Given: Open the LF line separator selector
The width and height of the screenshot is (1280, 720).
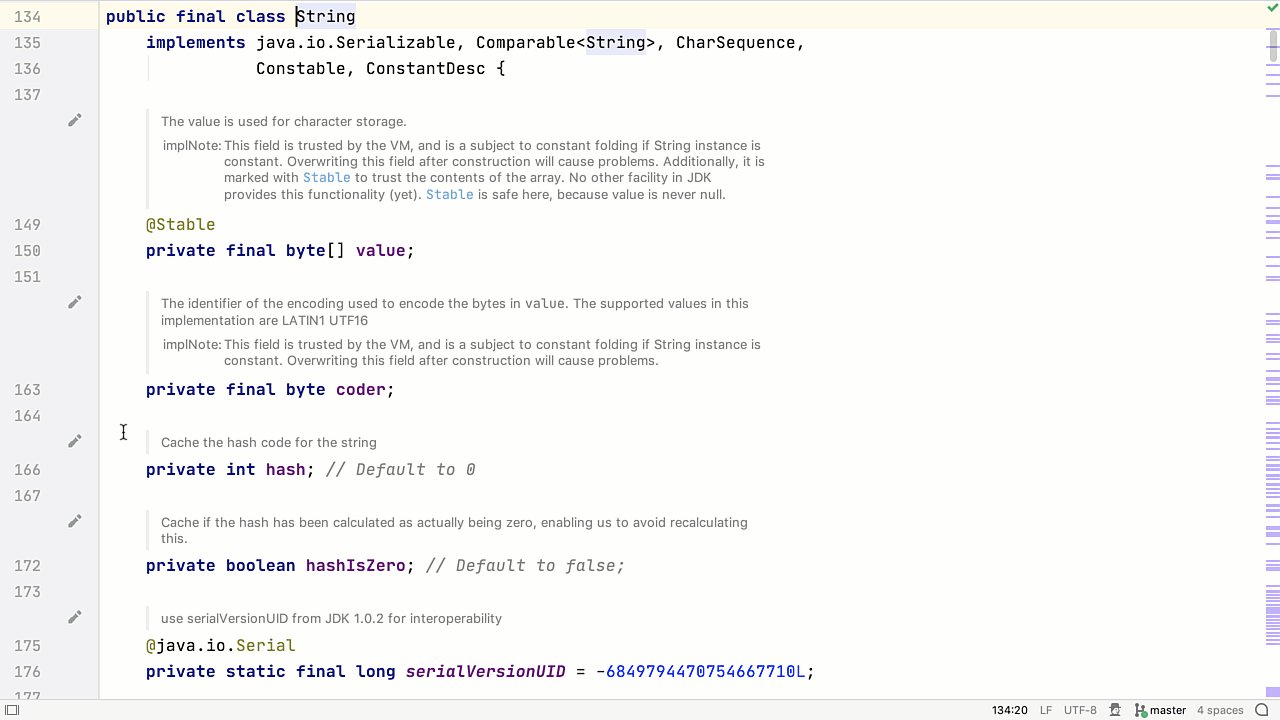Looking at the screenshot, I should 1046,710.
